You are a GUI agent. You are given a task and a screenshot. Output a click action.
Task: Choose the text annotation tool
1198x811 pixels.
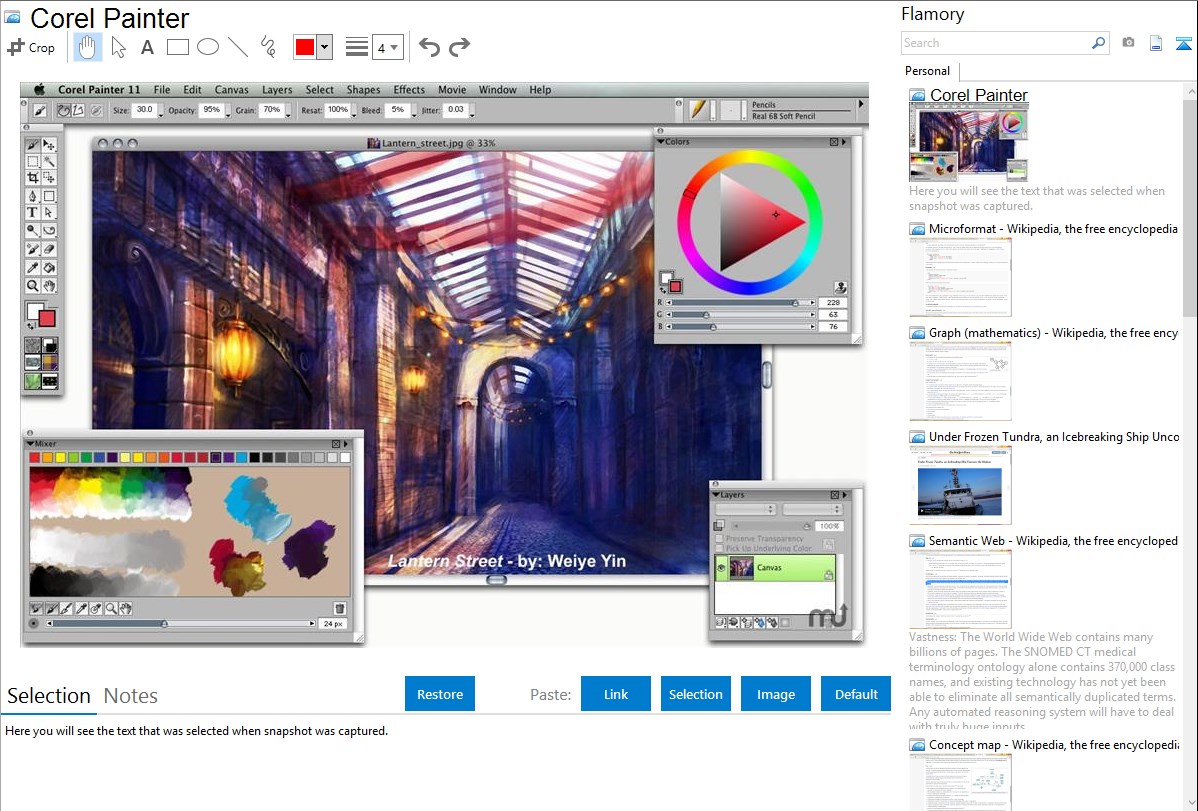click(147, 47)
